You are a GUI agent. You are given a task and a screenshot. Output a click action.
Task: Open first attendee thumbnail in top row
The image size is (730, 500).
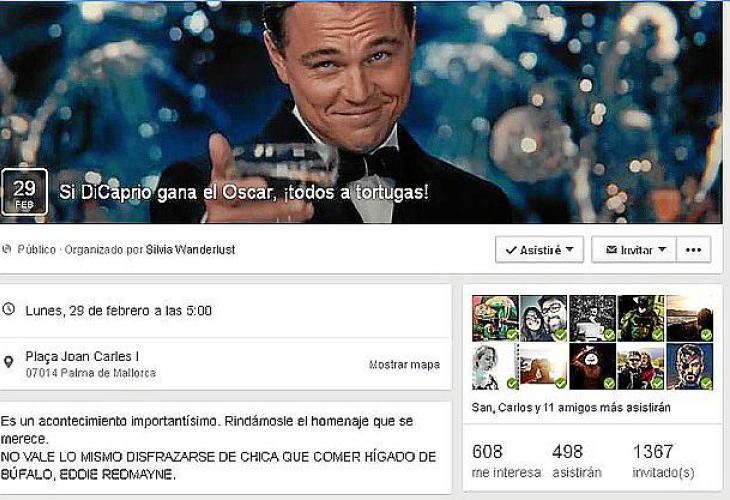(x=495, y=318)
